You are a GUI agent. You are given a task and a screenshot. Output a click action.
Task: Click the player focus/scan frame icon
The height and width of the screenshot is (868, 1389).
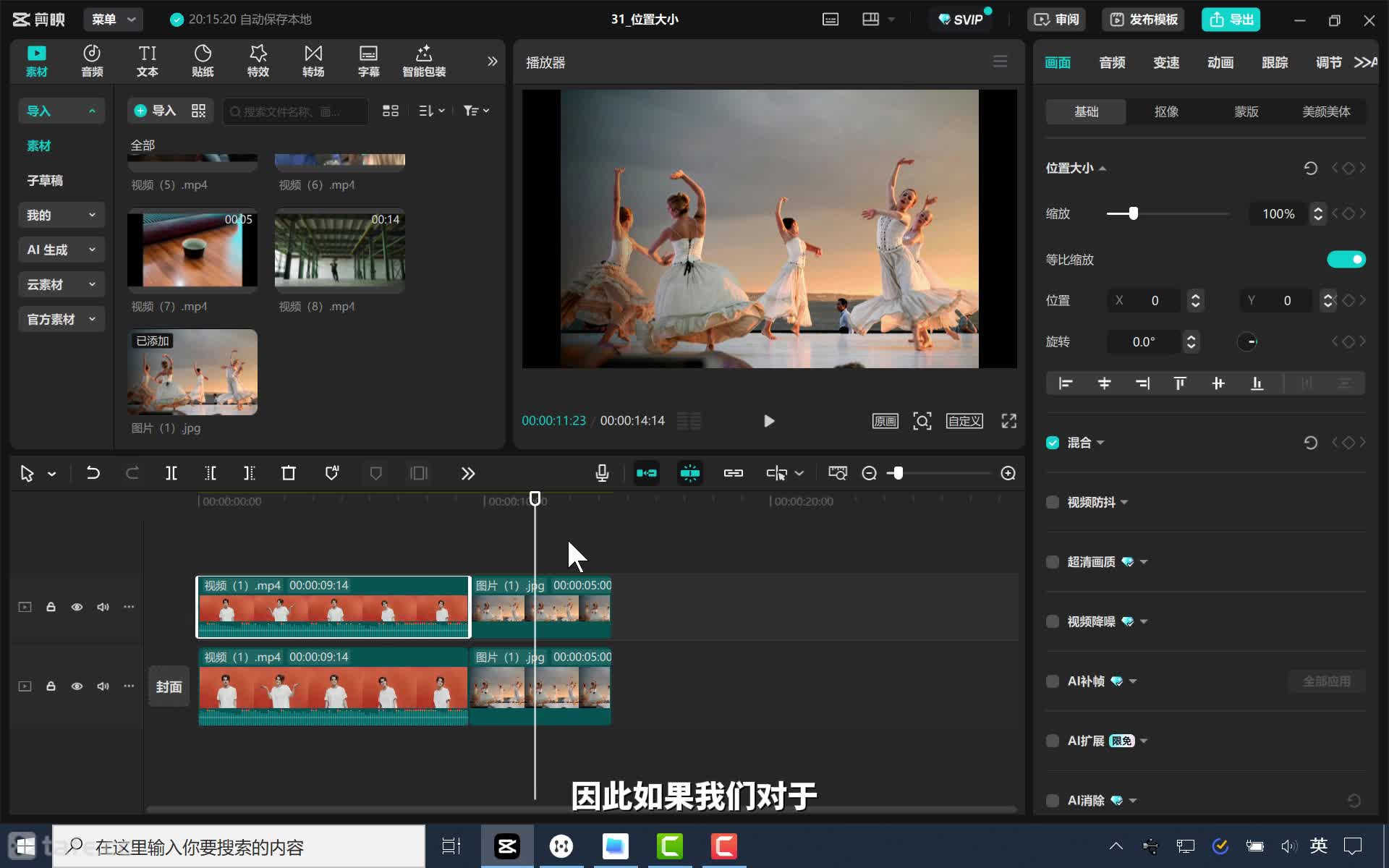click(x=922, y=421)
